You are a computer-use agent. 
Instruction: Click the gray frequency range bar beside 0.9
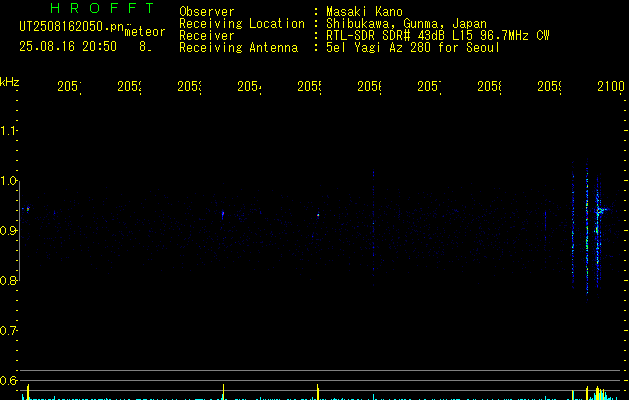point(19,231)
